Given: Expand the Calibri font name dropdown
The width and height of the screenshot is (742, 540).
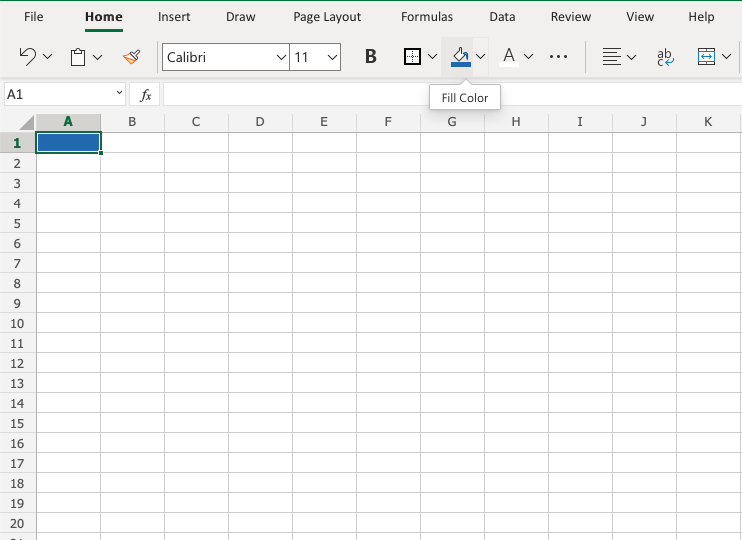Looking at the screenshot, I should pos(281,57).
